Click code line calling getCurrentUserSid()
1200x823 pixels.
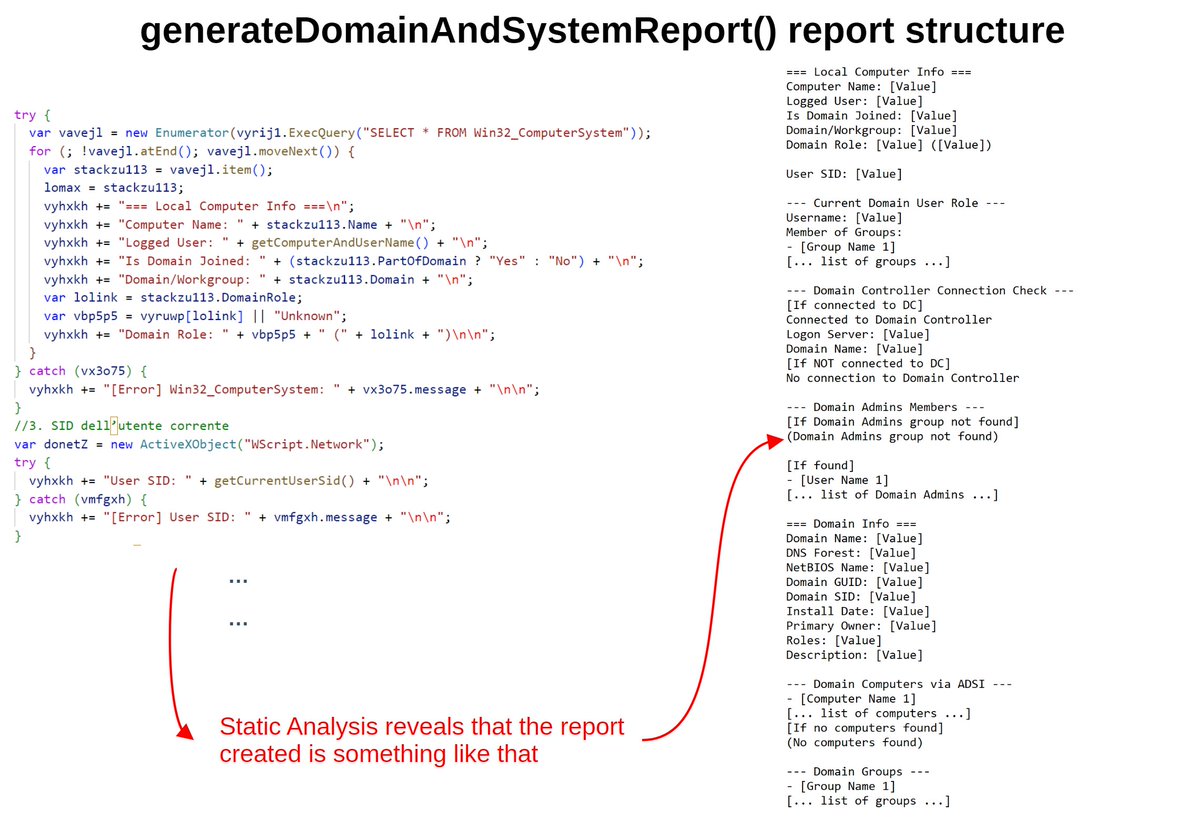[x=229, y=481]
